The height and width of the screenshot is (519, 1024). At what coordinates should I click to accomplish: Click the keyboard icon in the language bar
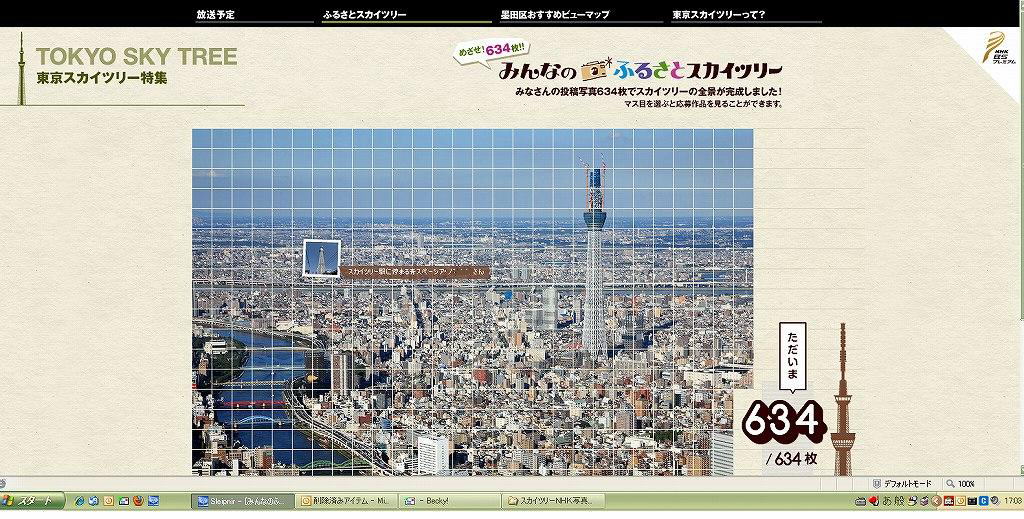click(860, 501)
